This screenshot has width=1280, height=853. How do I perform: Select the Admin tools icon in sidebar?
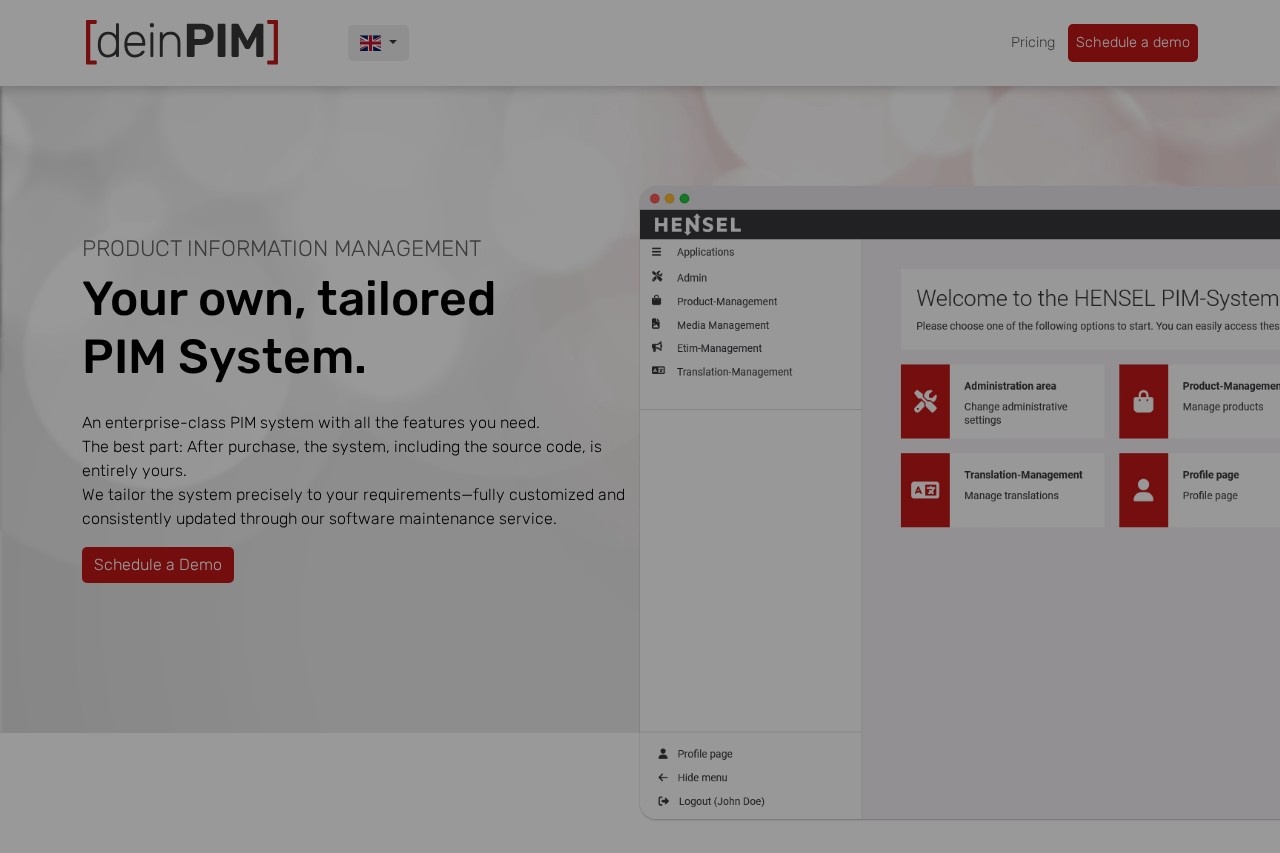pos(657,277)
